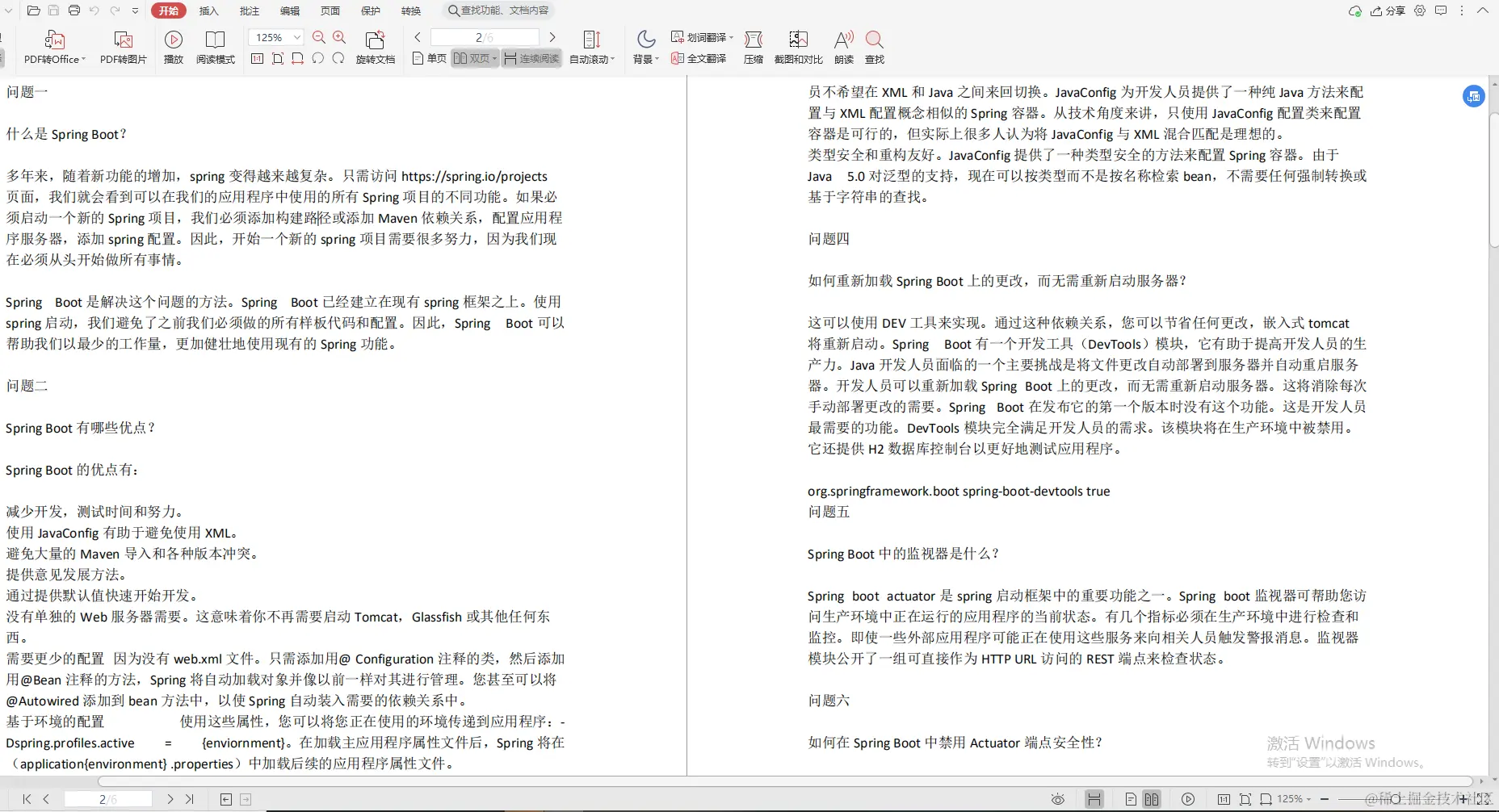The width and height of the screenshot is (1499, 812).
Task: Click the save icon in quick access bar
Action: click(54, 10)
